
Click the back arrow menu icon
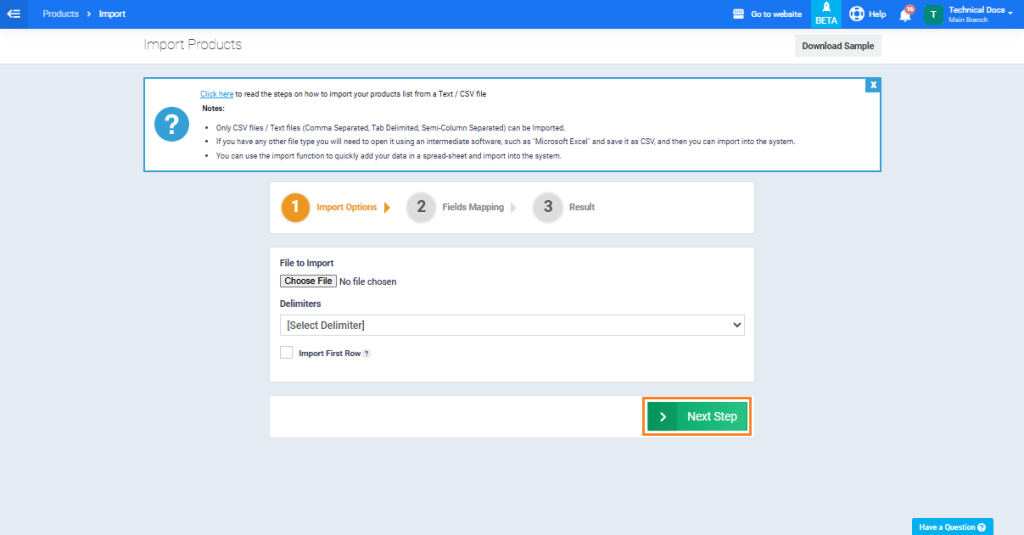[14, 14]
